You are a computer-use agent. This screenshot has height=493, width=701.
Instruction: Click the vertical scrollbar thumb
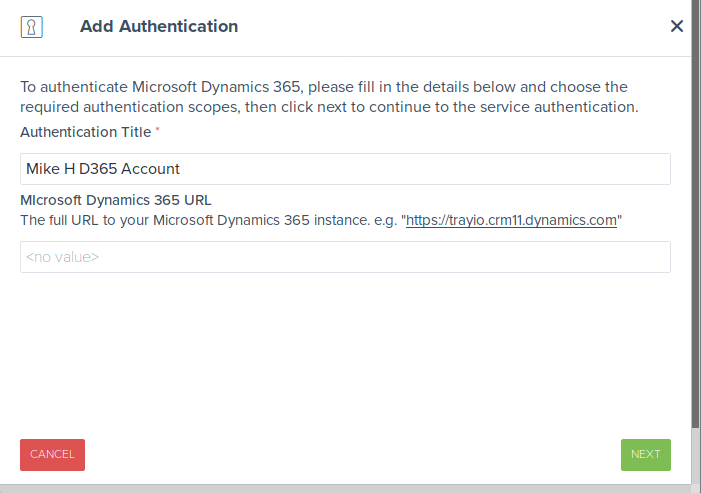click(x=695, y=200)
